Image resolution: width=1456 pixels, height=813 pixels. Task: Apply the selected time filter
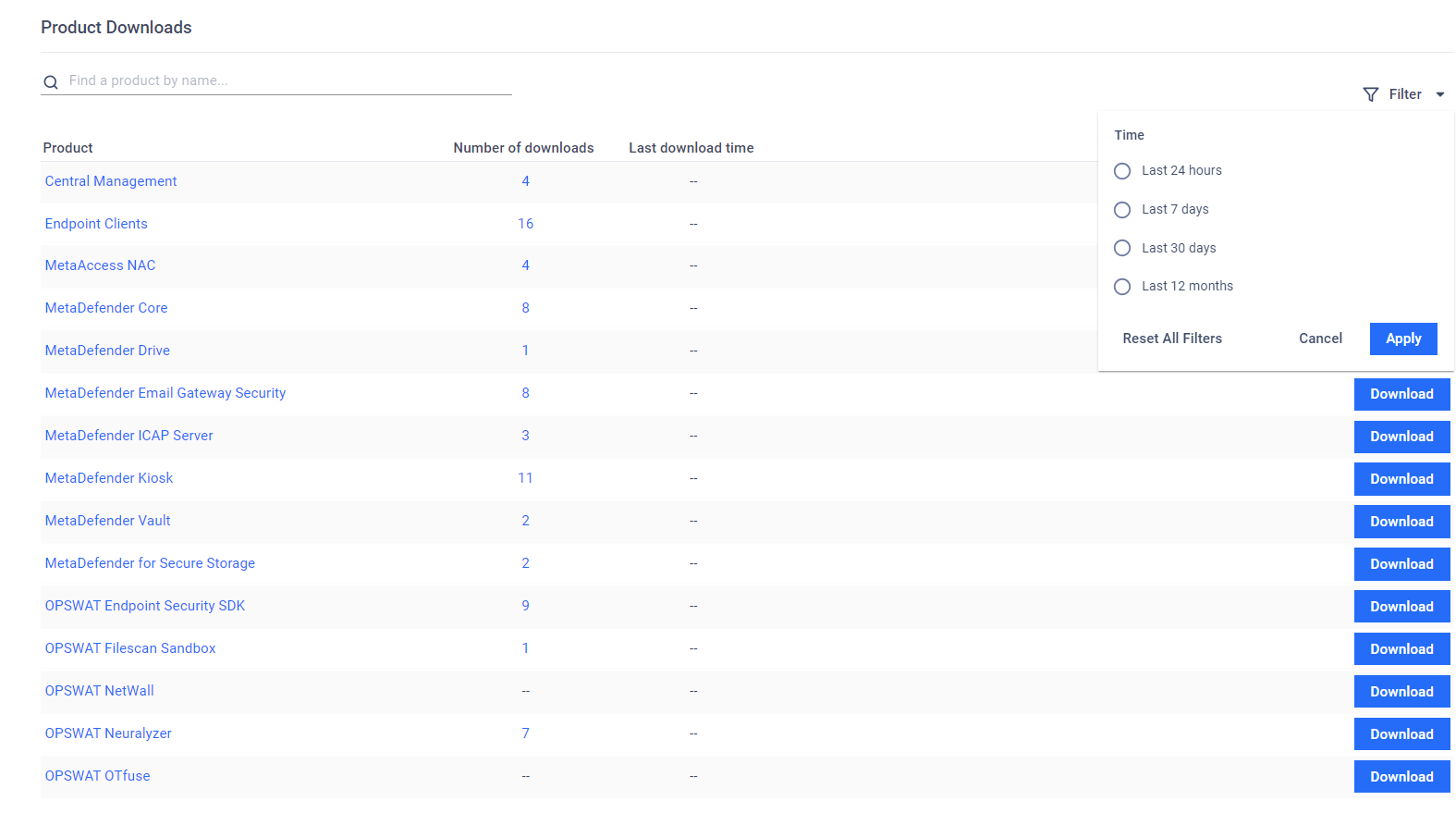click(1403, 339)
